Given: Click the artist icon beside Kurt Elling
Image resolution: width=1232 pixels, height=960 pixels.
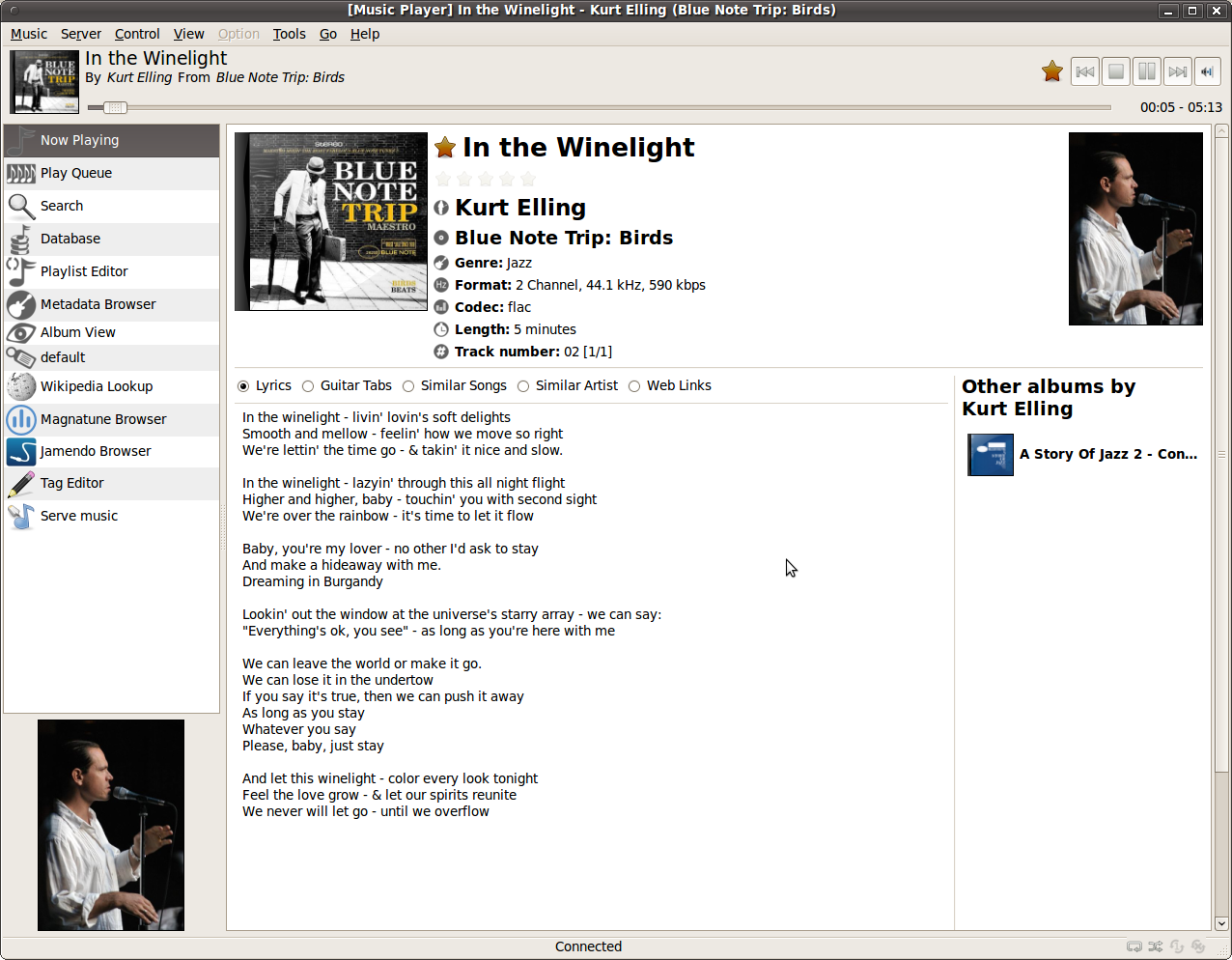Looking at the screenshot, I should click(x=441, y=208).
